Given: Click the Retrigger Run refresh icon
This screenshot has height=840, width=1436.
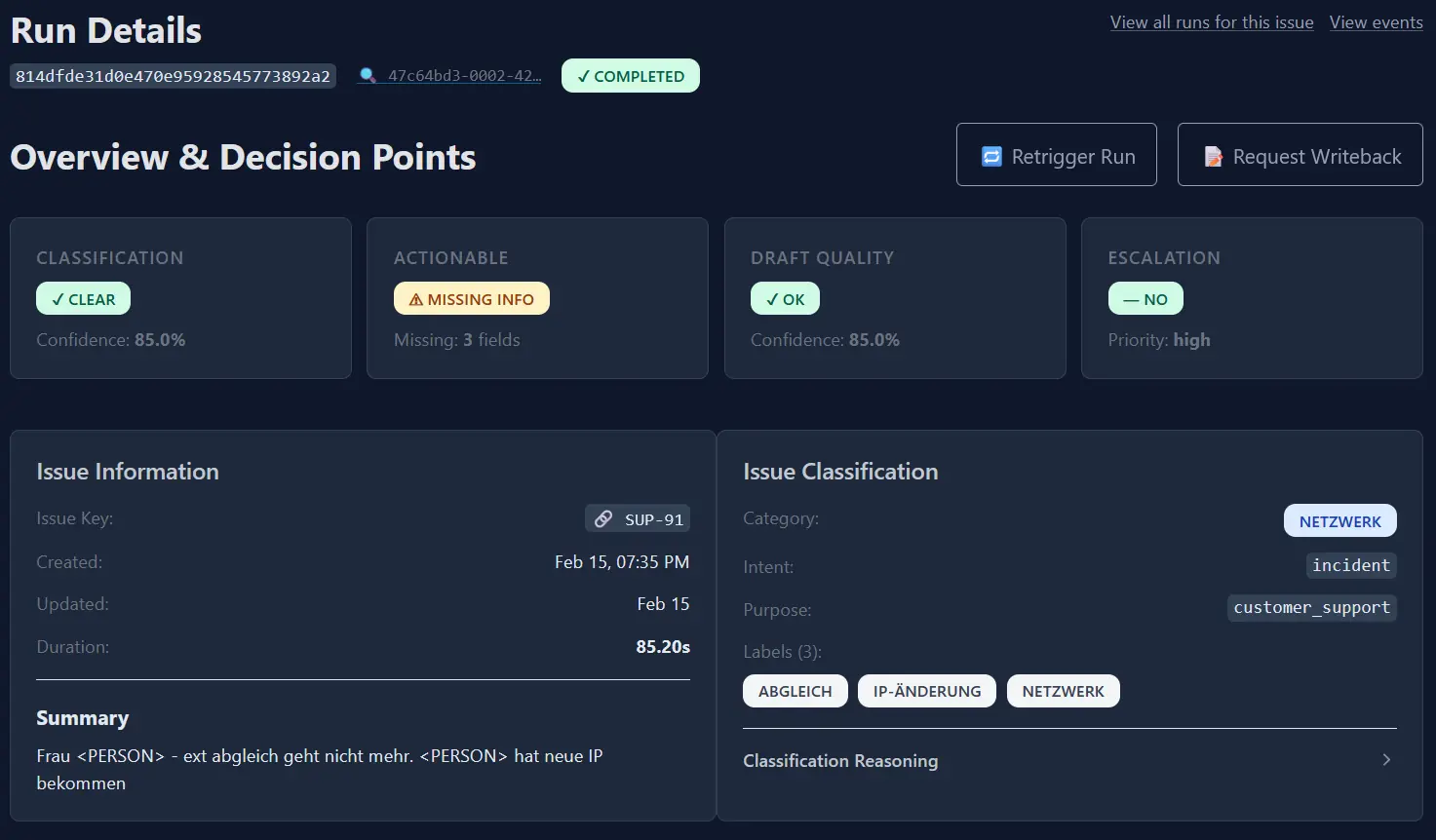Looking at the screenshot, I should click(x=991, y=157).
